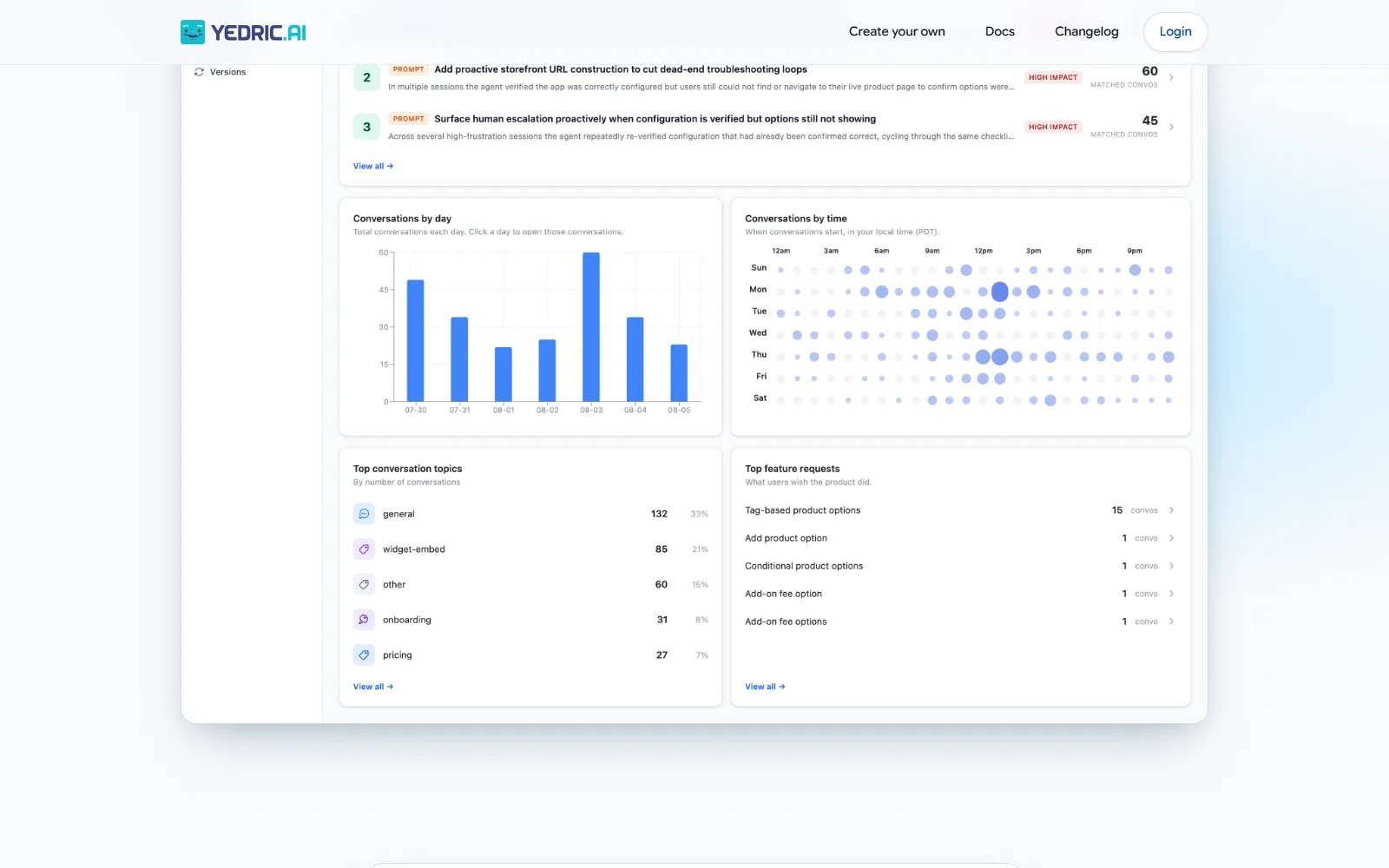Image resolution: width=1389 pixels, height=868 pixels.
Task: Click the other topic tag icon
Action: [364, 584]
